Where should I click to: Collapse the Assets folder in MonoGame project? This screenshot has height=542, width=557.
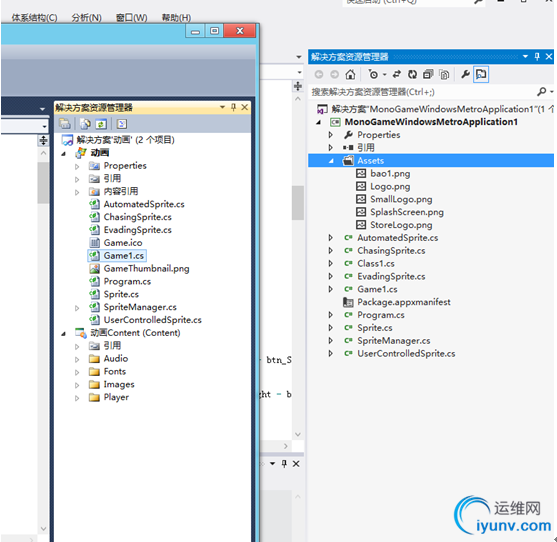point(331,161)
